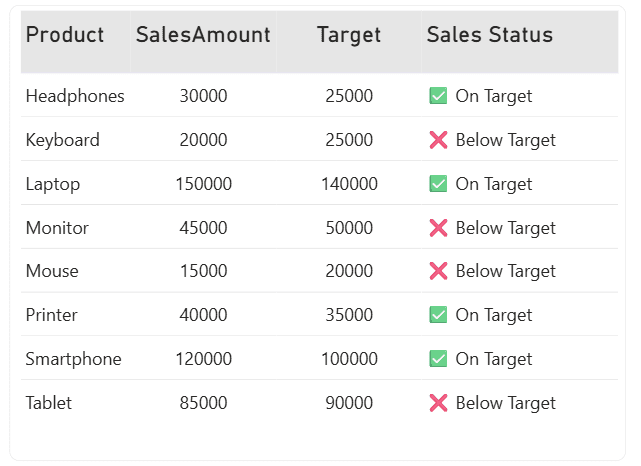The image size is (641, 466).
Task: Select the Headphones product cell
Action: pyautogui.click(x=75, y=96)
